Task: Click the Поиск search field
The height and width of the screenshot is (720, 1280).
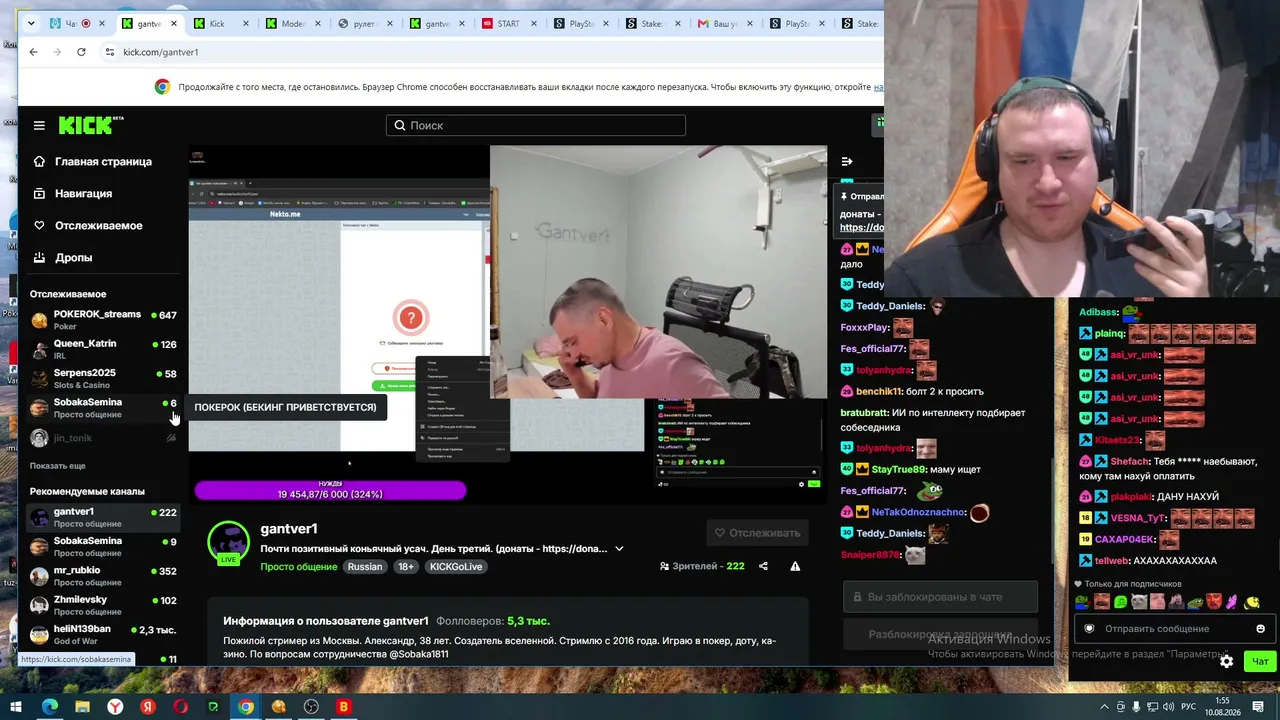Action: click(x=536, y=125)
